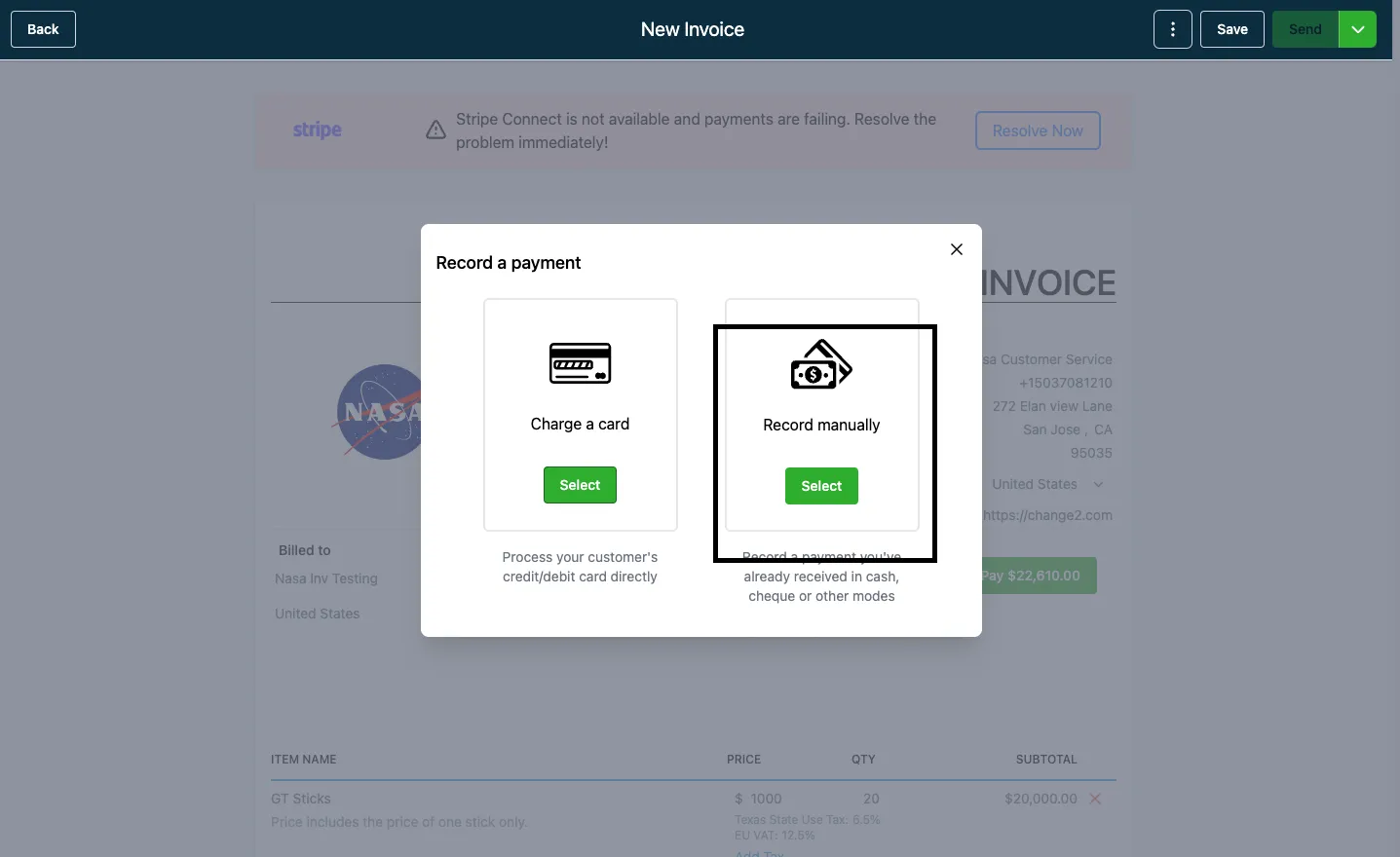This screenshot has width=1400, height=857.
Task: Select Charge a card option
Action: (x=580, y=485)
